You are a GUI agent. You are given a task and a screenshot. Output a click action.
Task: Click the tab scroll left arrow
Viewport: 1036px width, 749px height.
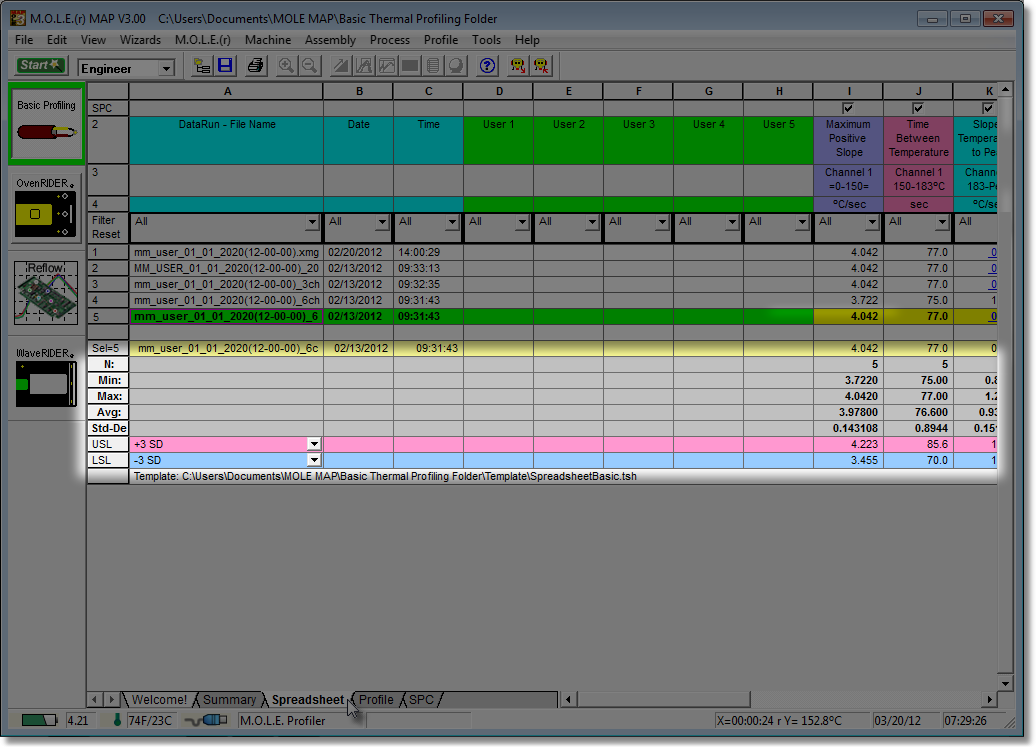click(94, 699)
